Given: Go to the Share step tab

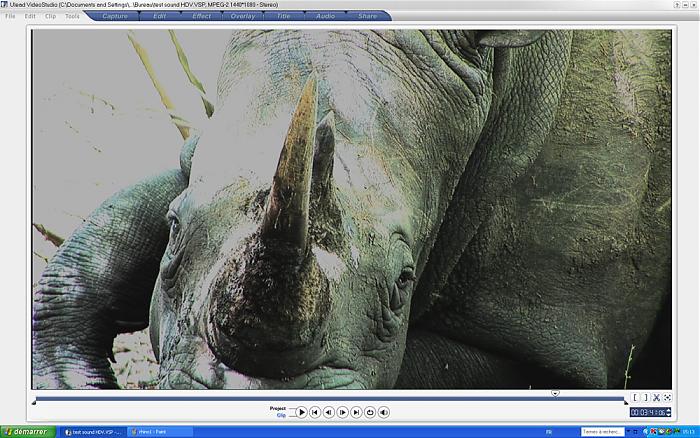Looking at the screenshot, I should point(367,16).
